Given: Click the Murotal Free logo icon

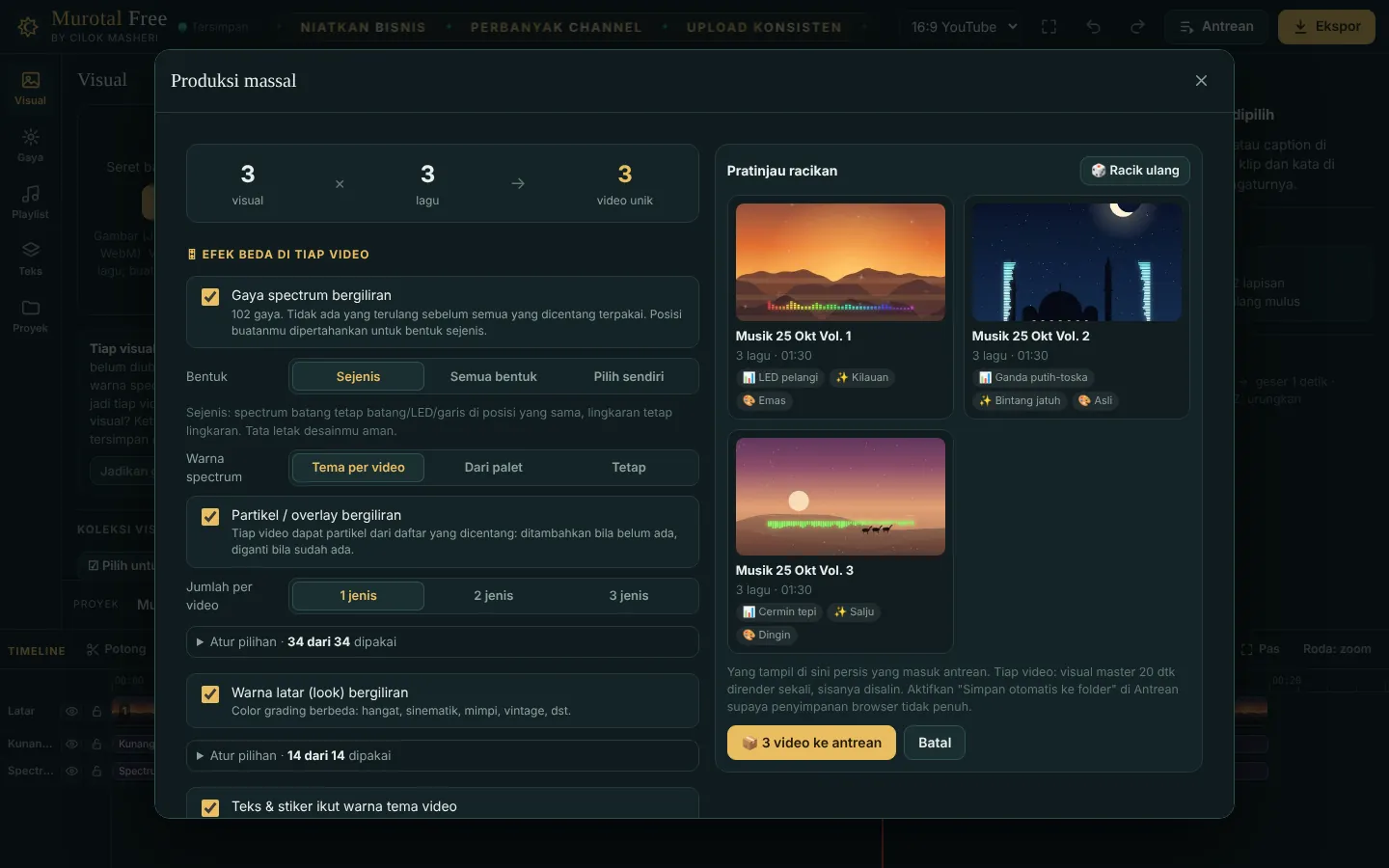Looking at the screenshot, I should pos(28,27).
